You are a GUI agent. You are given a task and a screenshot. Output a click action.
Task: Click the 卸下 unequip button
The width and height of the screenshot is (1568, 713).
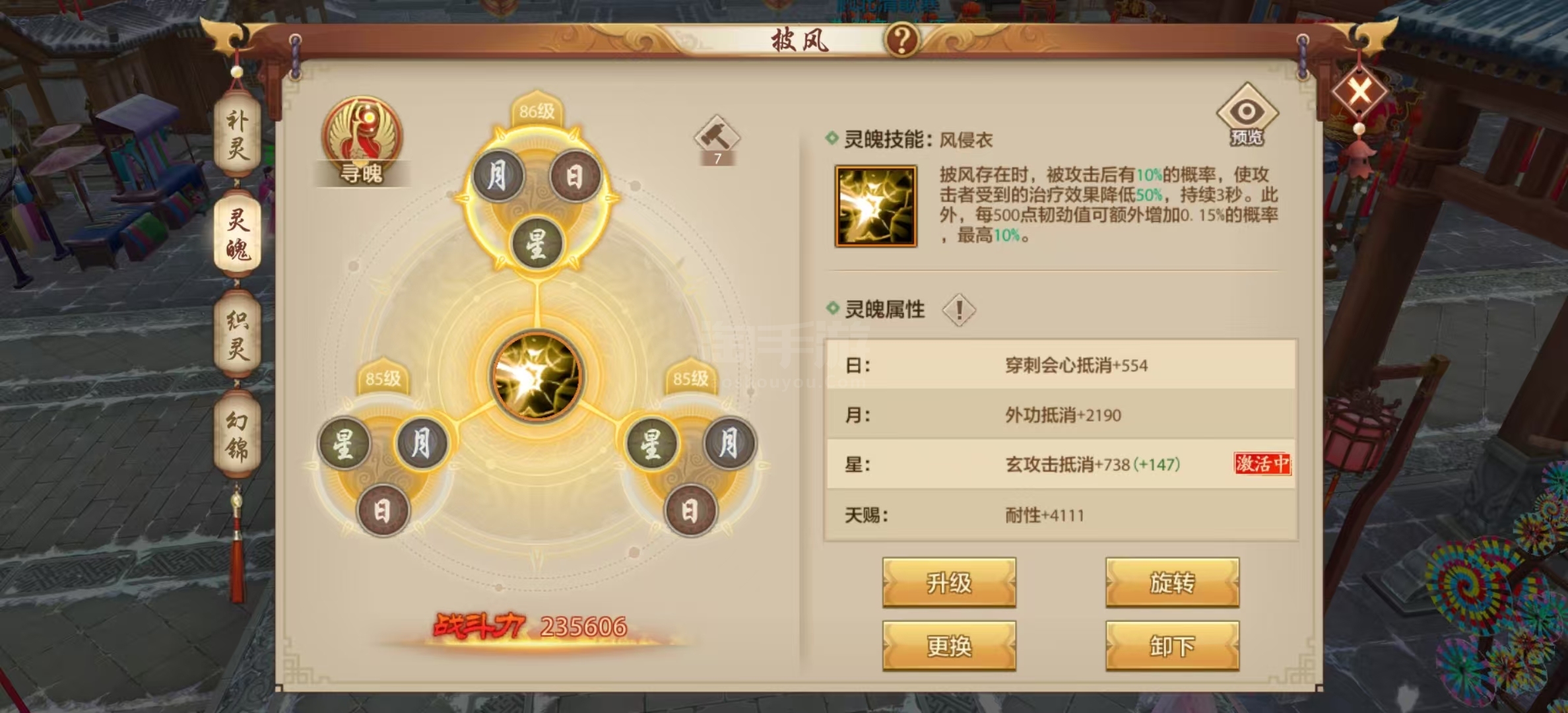pyautogui.click(x=1172, y=646)
